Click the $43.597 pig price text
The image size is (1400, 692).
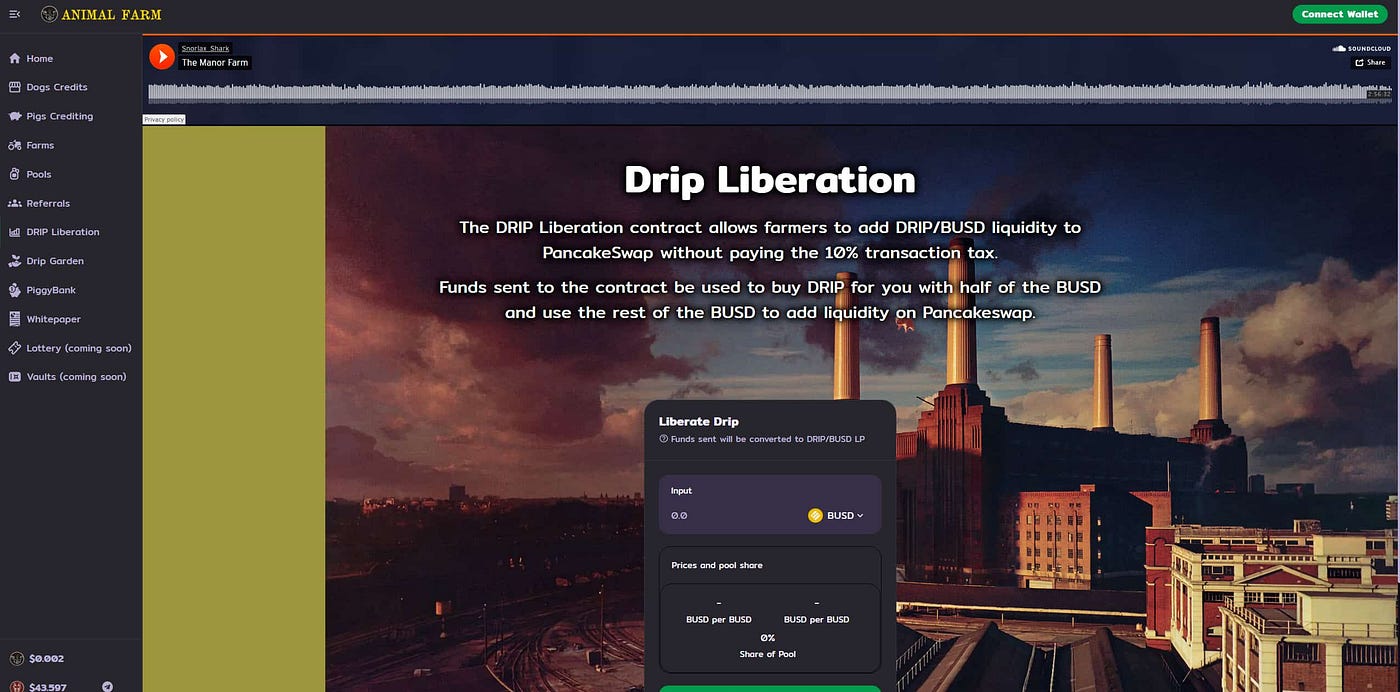(48, 687)
